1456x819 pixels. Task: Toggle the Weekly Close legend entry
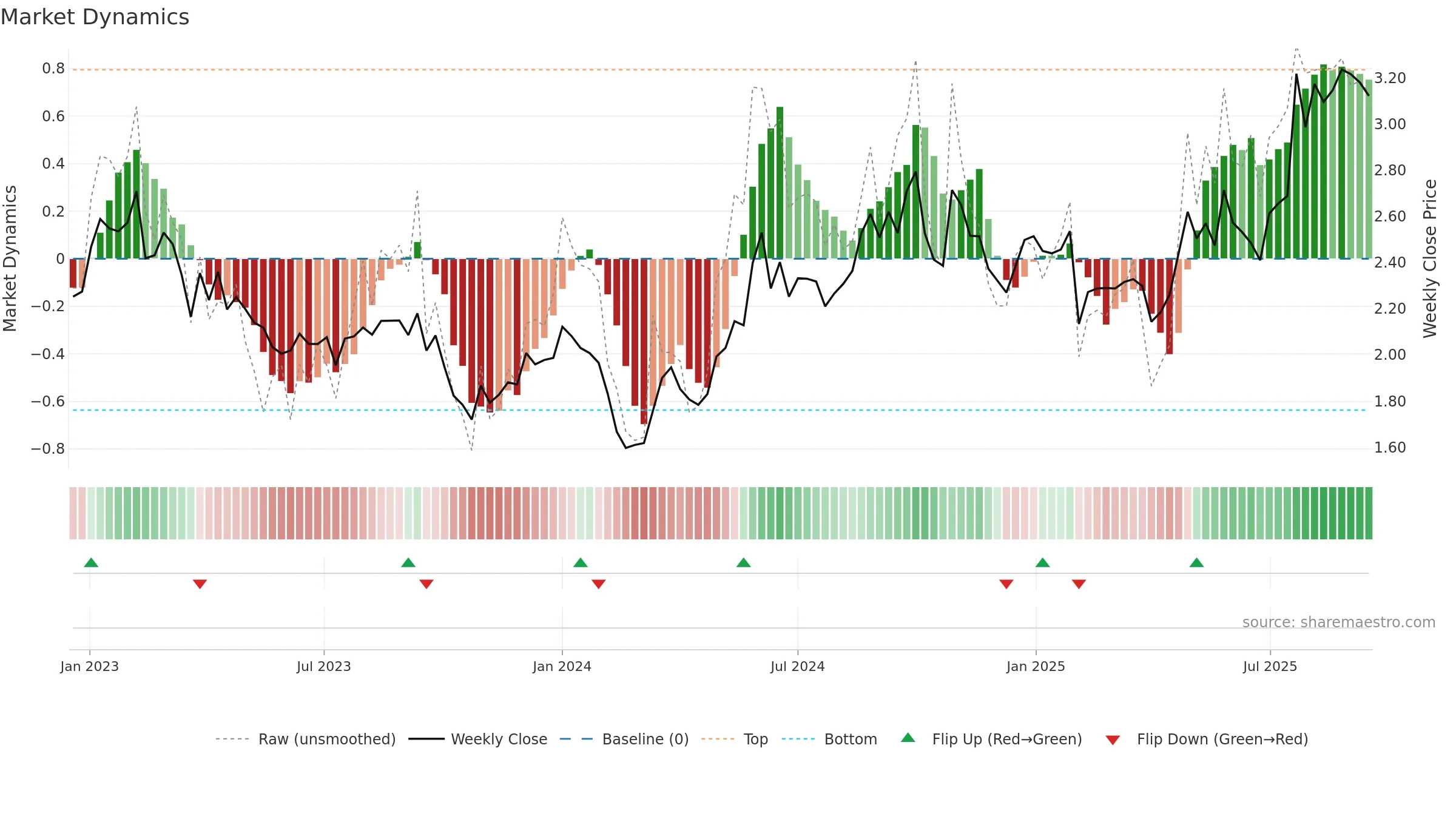[x=477, y=739]
